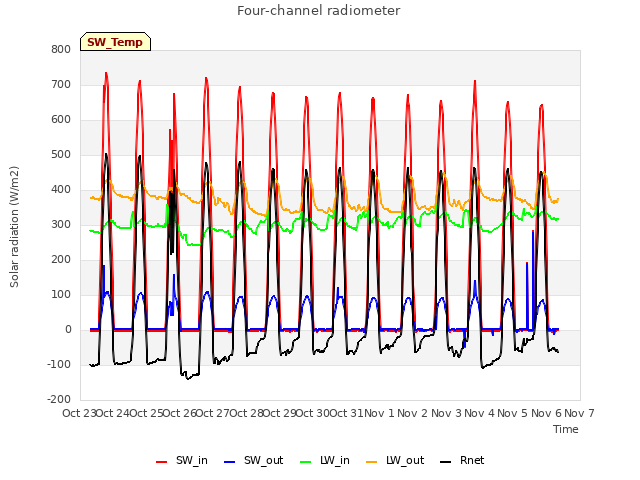
Task: Toggle LW_in series in legend
Action: (325, 460)
